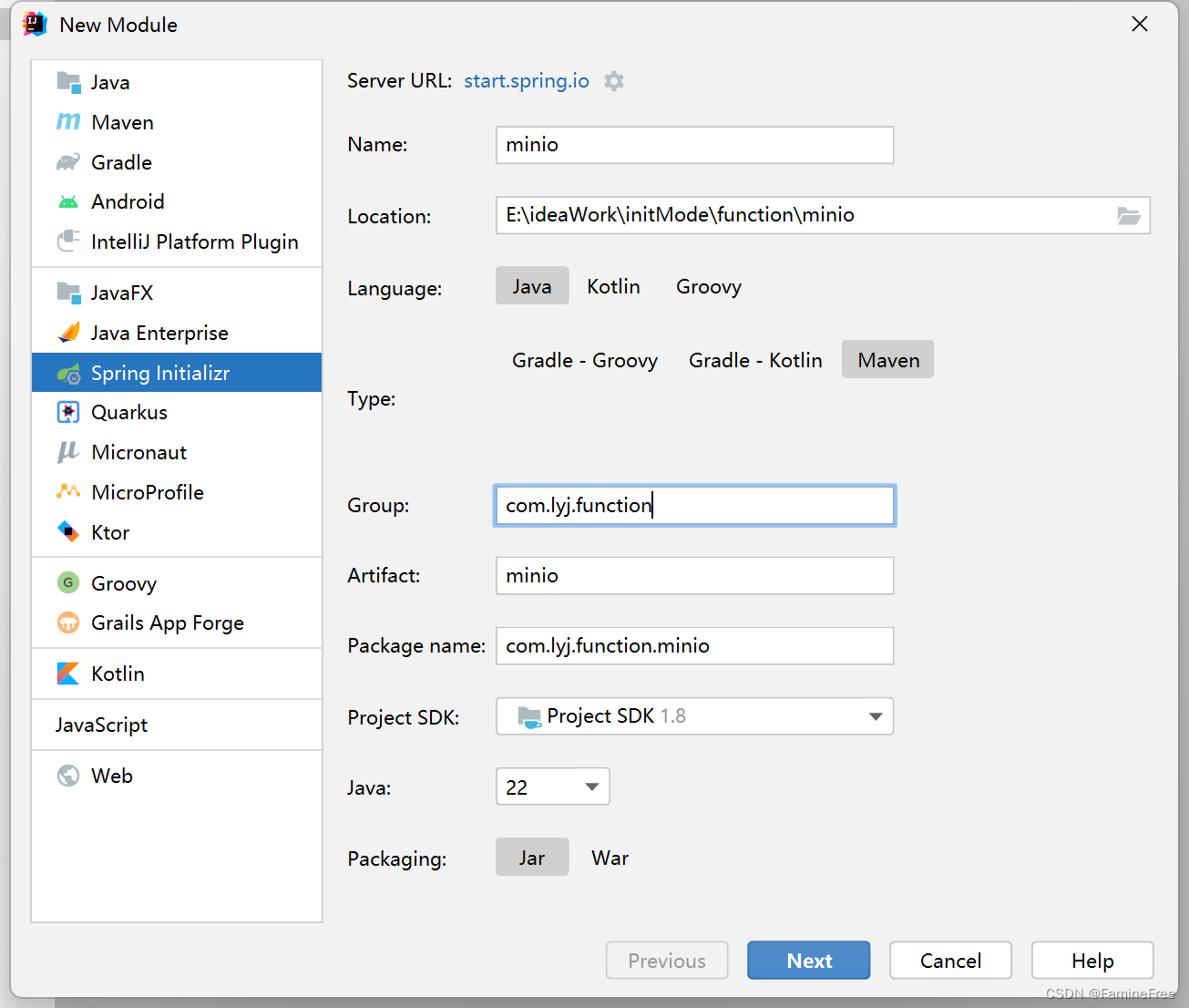Image resolution: width=1189 pixels, height=1008 pixels.
Task: Select Kotlin label in module list
Action: 118,674
